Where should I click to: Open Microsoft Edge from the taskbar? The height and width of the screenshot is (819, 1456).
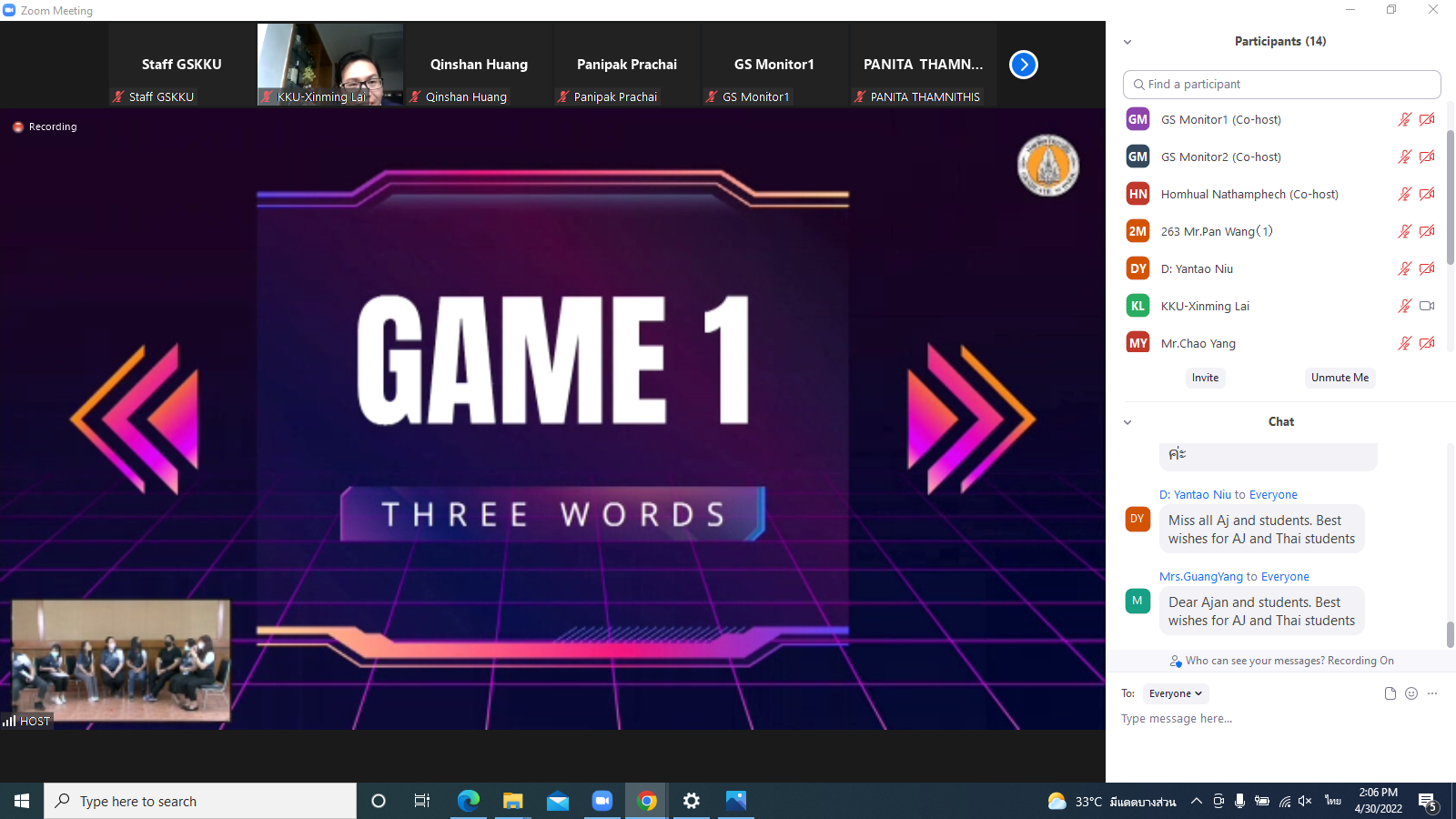click(x=469, y=801)
